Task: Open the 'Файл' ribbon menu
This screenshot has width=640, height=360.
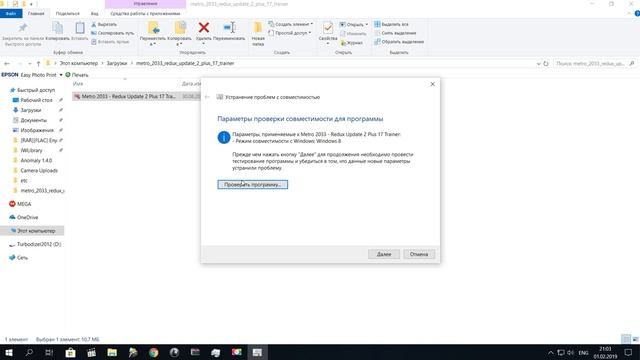Action: 11,13
